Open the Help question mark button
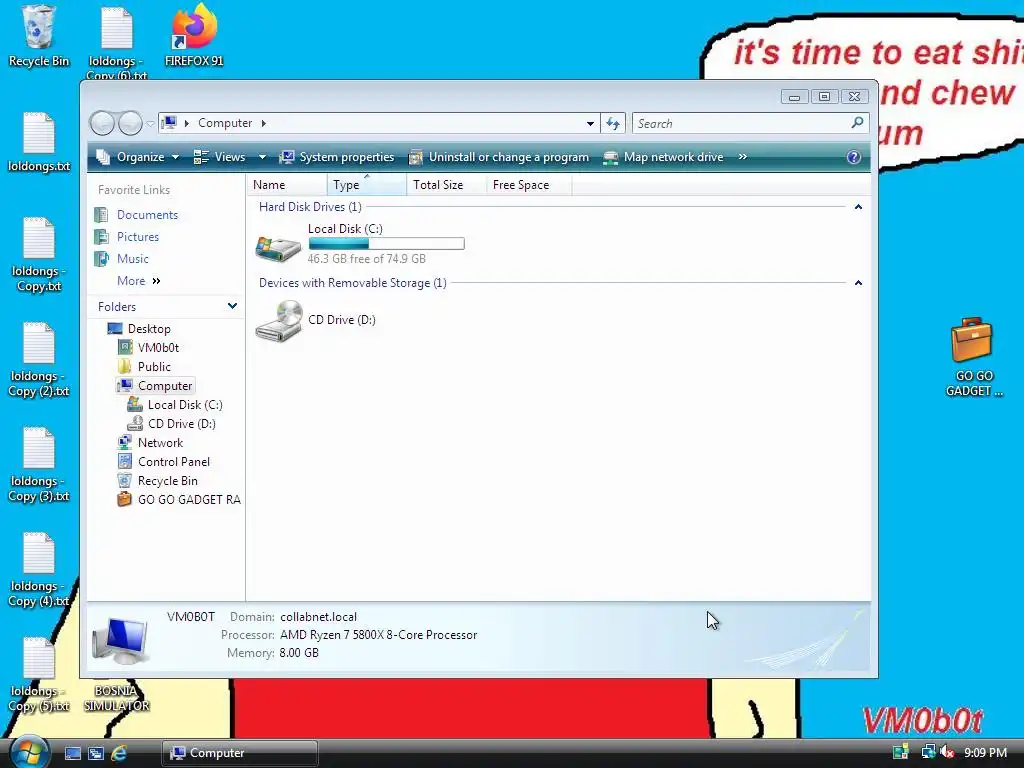Viewport: 1024px width, 768px height. [854, 157]
